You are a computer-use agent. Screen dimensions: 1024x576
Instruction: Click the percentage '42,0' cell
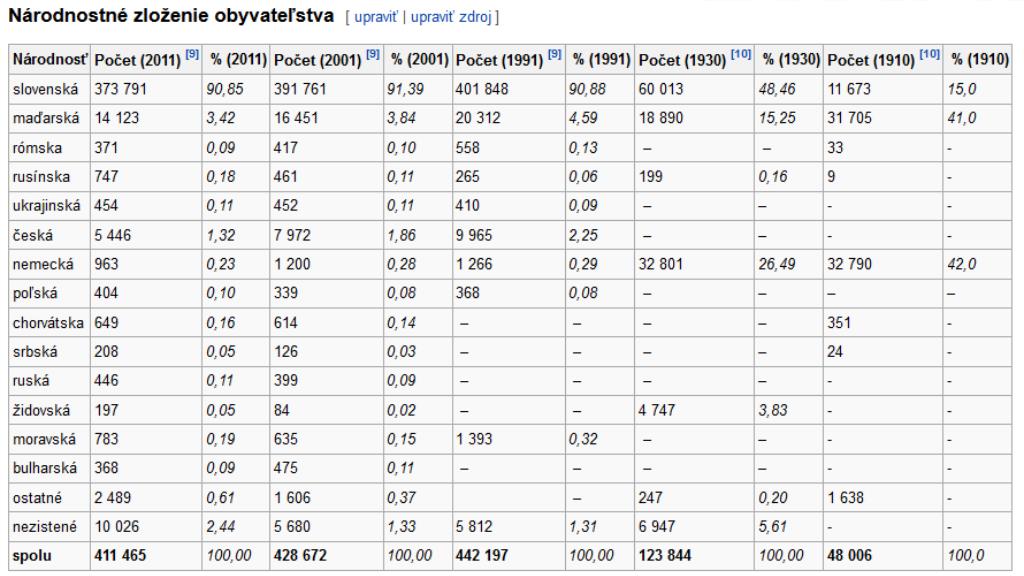tap(963, 264)
